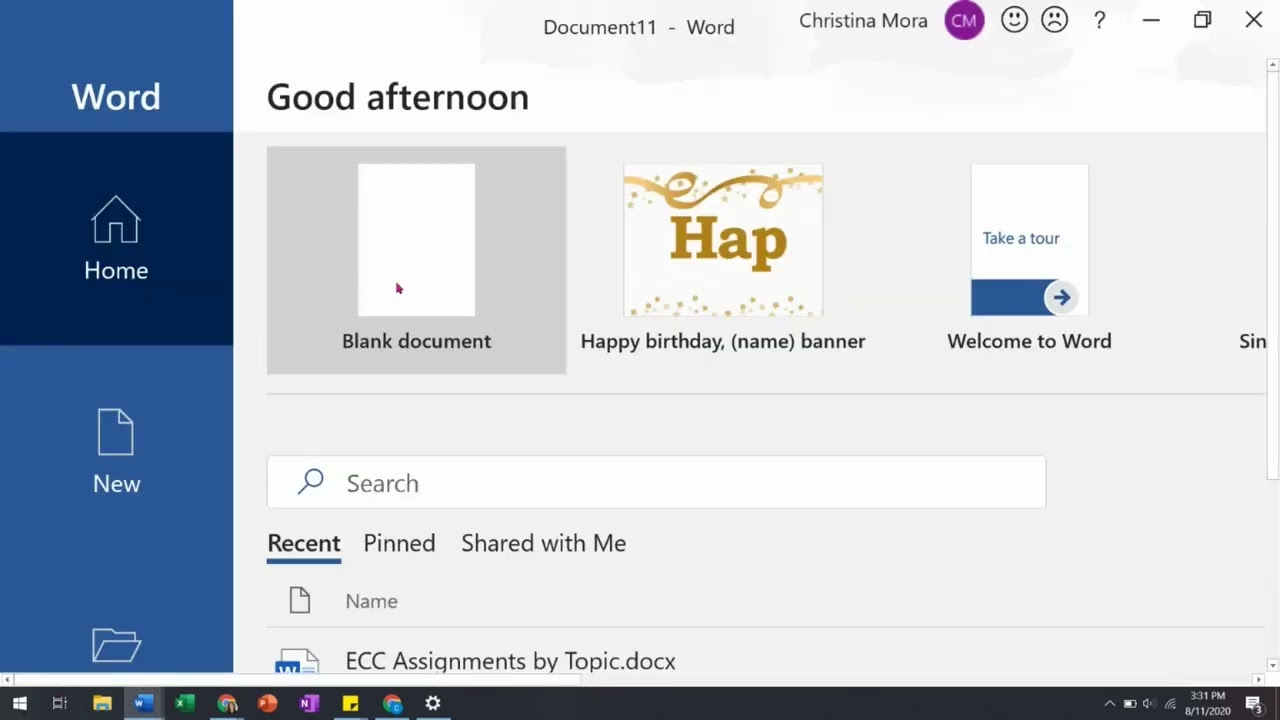Switch to the Pinned tab

(399, 543)
